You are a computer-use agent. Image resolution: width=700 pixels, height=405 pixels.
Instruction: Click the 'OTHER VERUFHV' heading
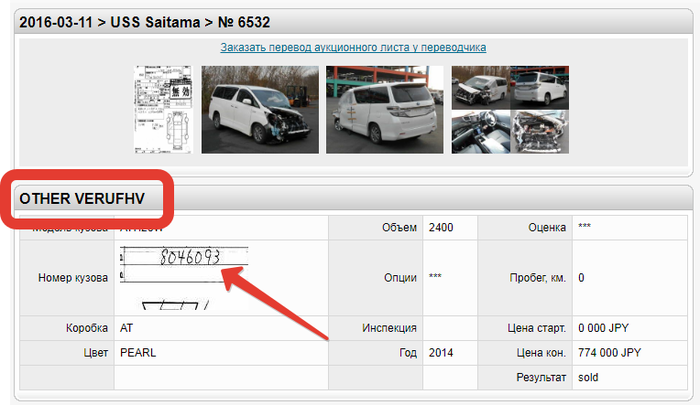82,199
